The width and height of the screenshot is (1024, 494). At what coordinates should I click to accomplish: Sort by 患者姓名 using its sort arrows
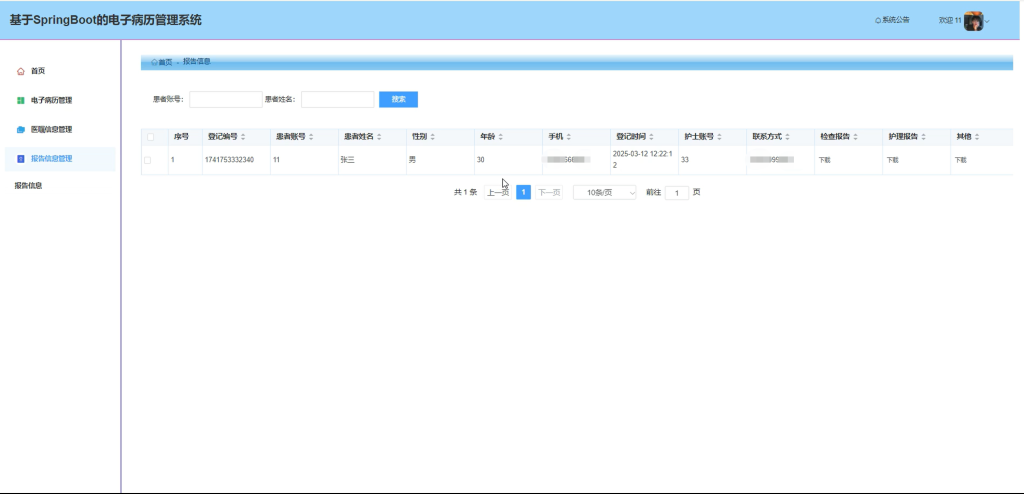tap(379, 137)
